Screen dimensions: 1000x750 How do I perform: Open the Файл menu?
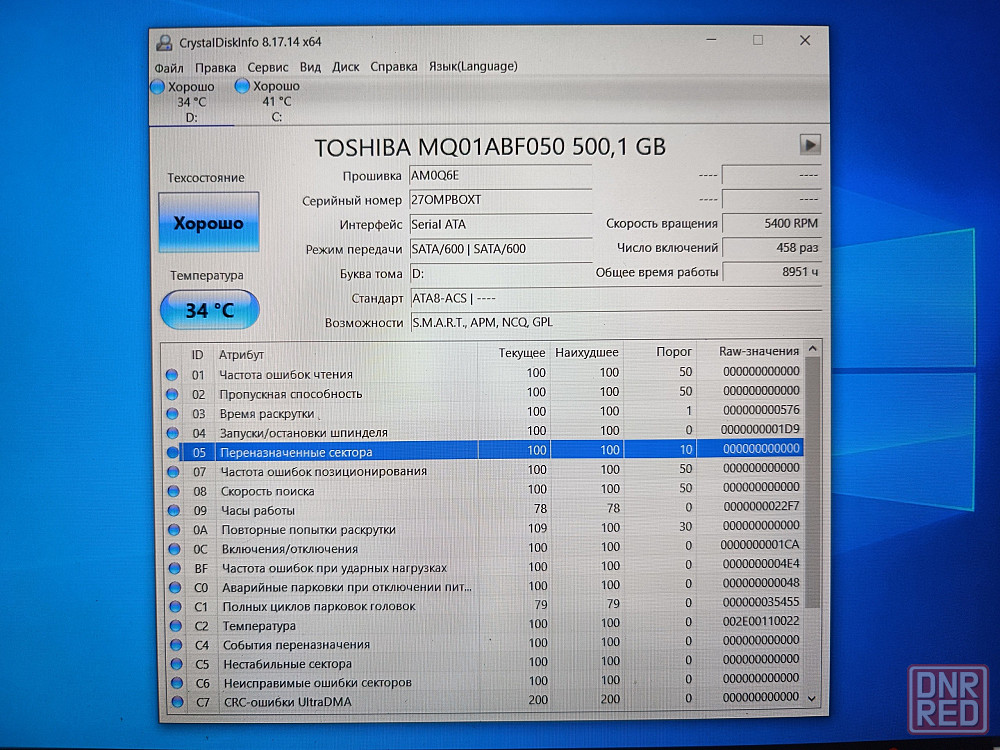click(x=168, y=67)
